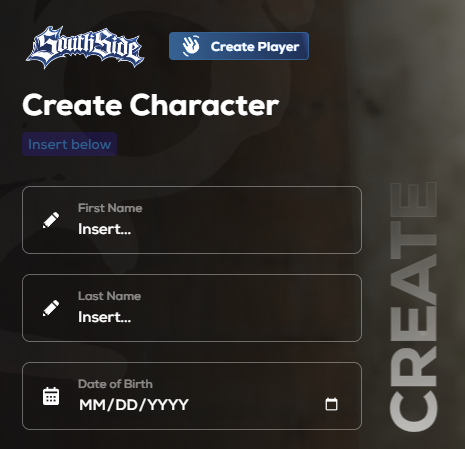
Task: Click the First Name field label
Action: [x=110, y=208]
